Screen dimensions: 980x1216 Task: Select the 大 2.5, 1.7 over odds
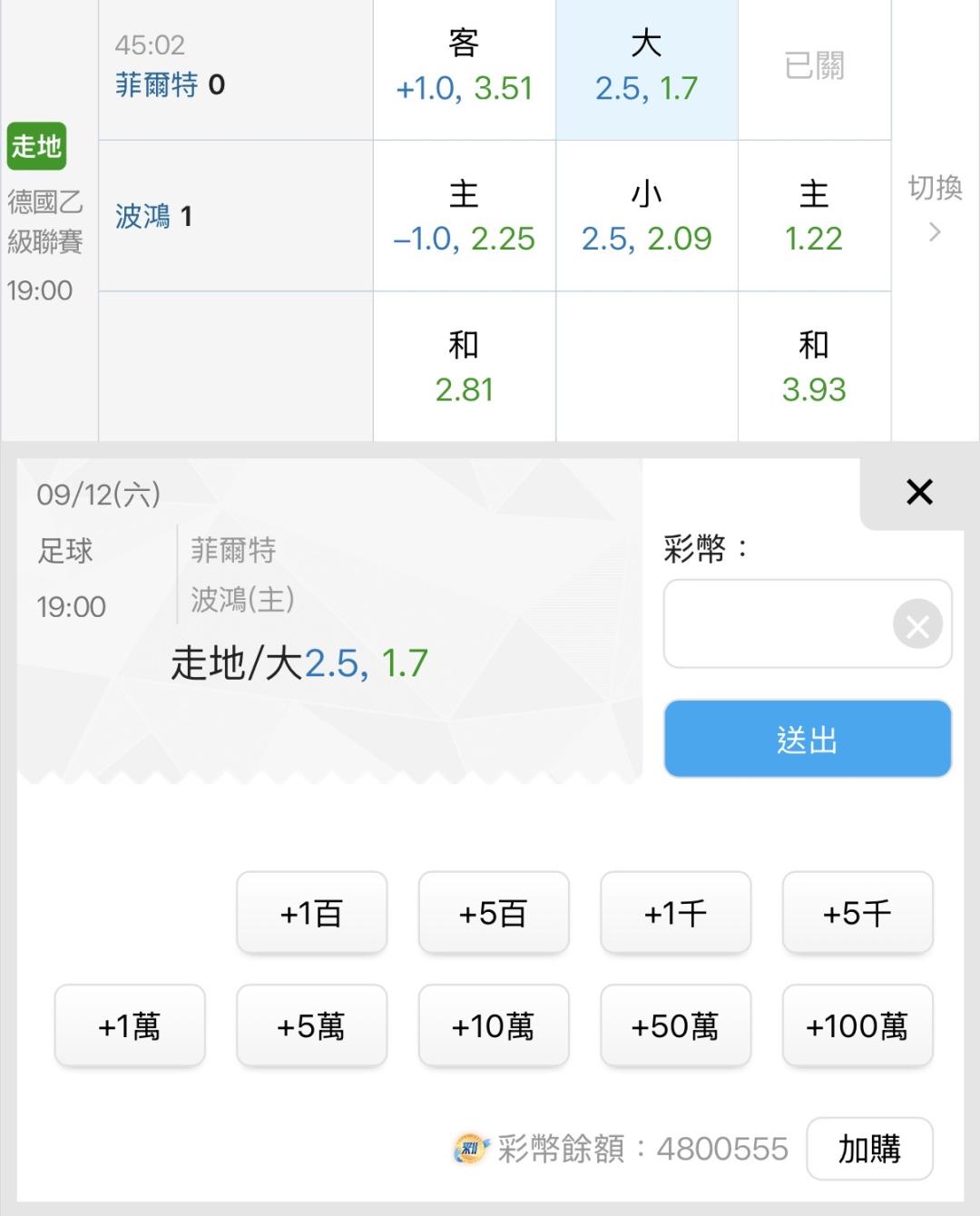click(646, 69)
